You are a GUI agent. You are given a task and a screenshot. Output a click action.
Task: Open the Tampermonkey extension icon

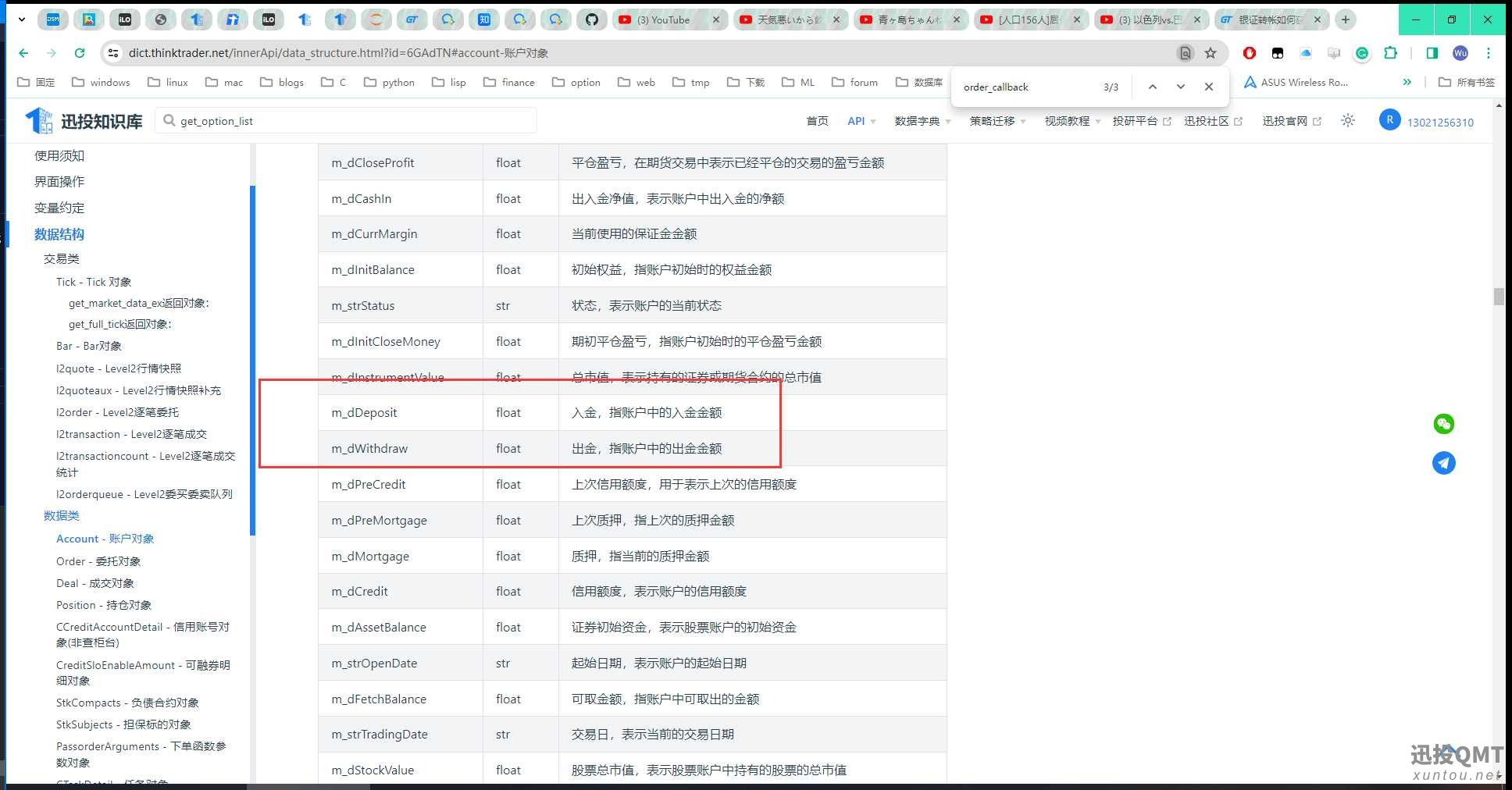tap(1278, 53)
